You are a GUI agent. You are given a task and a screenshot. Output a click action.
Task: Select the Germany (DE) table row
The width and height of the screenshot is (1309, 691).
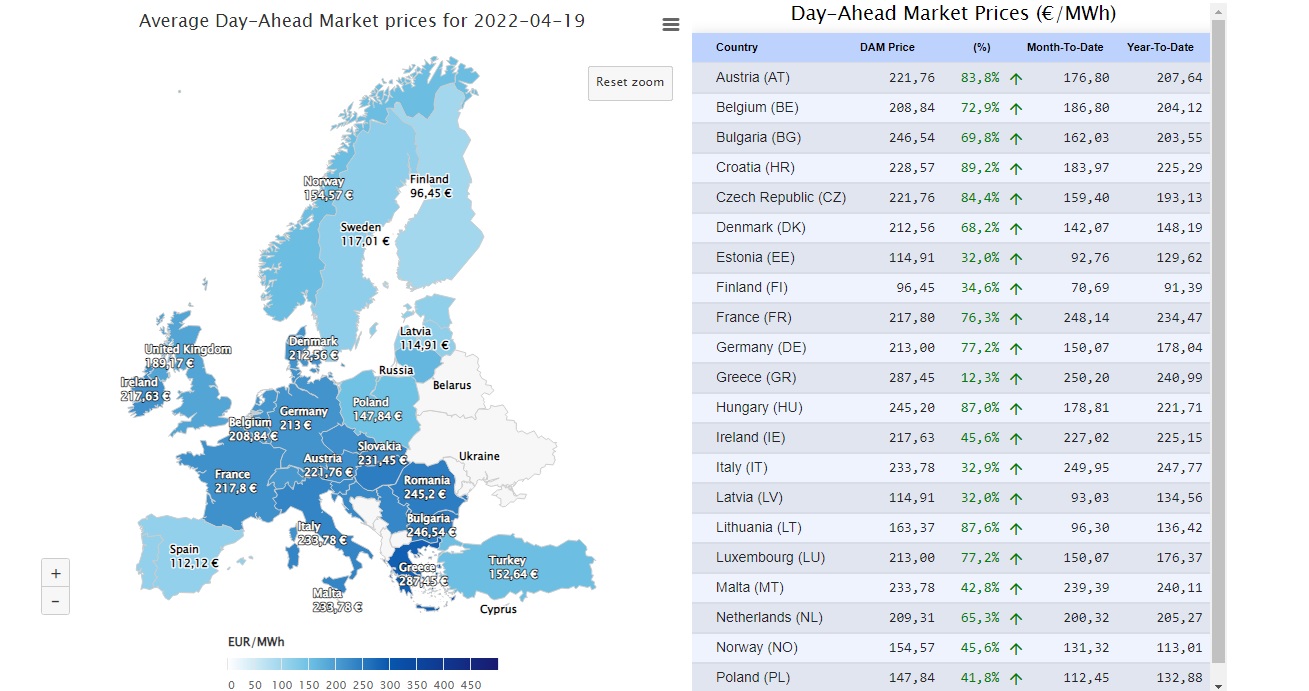click(x=951, y=348)
